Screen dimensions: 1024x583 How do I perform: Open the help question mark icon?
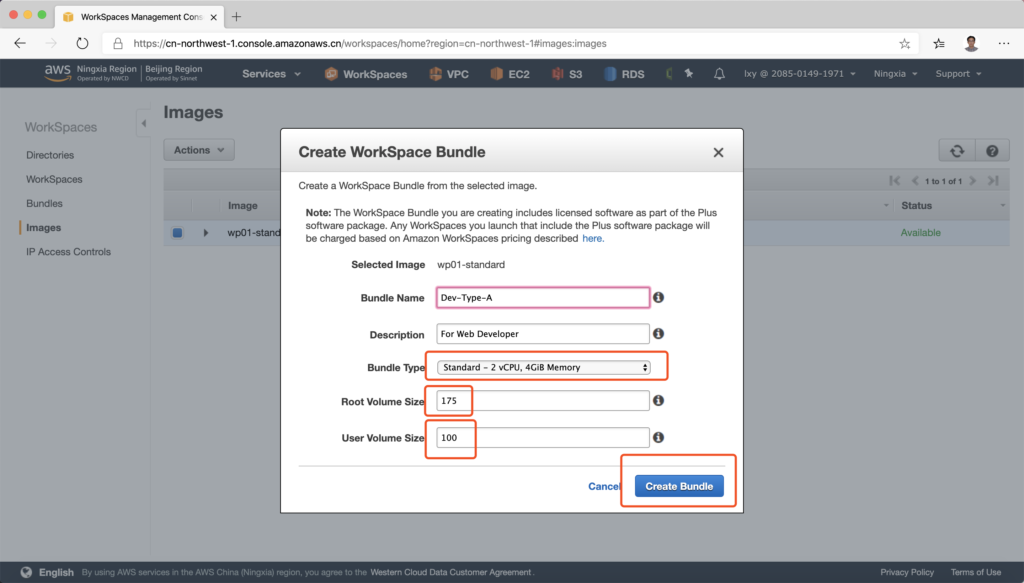point(992,150)
